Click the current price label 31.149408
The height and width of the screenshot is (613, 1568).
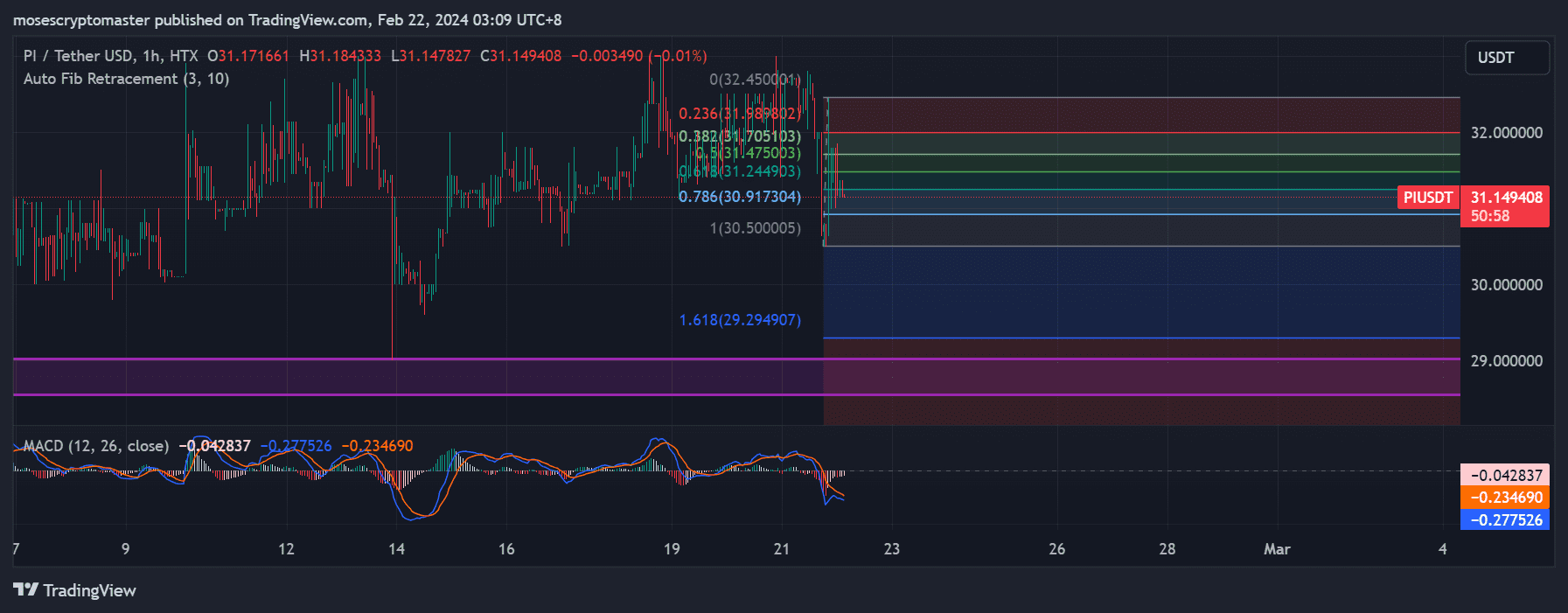pos(1506,198)
